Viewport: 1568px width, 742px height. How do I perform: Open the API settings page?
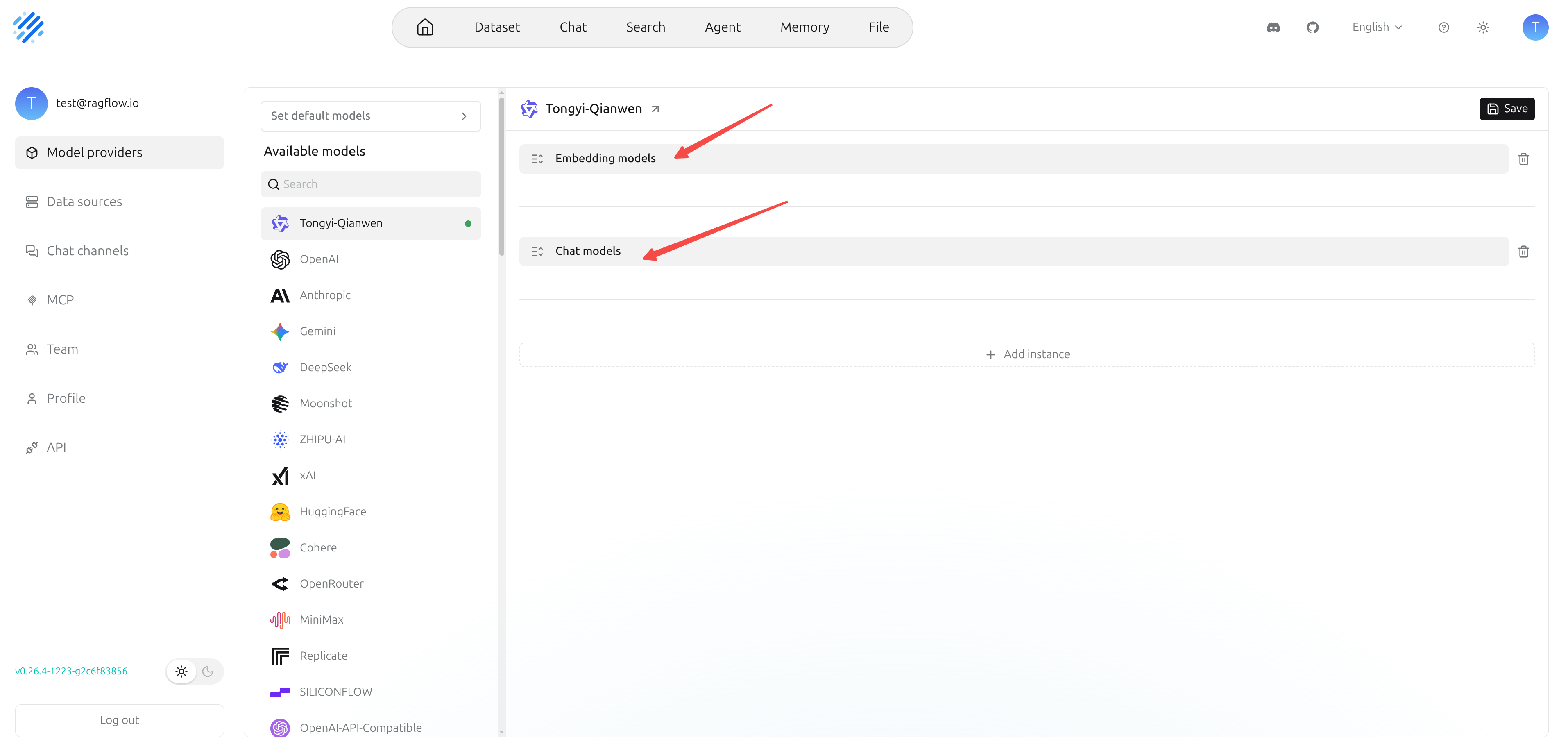pyautogui.click(x=119, y=448)
